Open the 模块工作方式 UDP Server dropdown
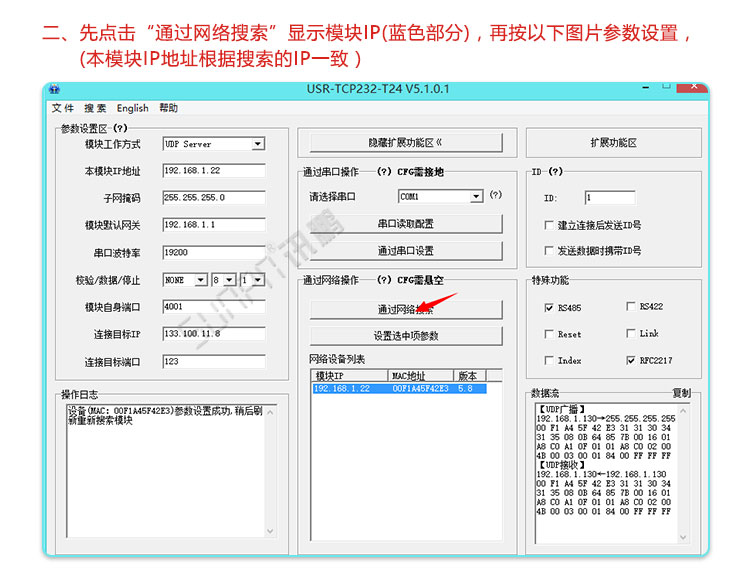 257,144
